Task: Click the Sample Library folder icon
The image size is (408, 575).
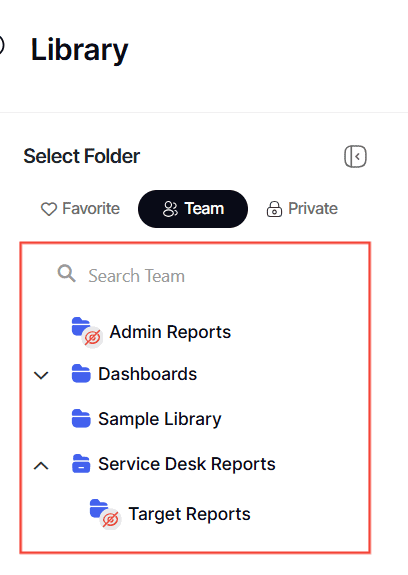Action: (x=81, y=419)
